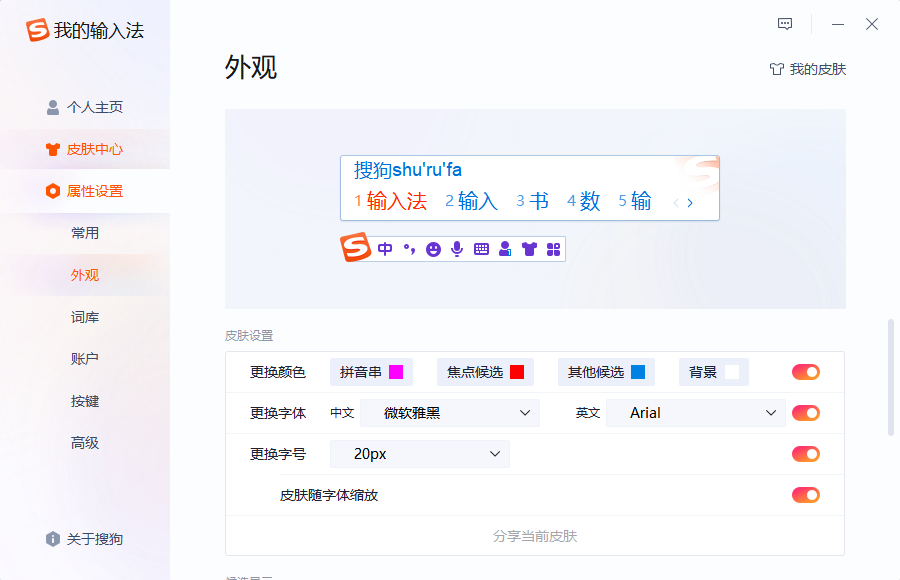Click the 皮肤设置 section label

[x=249, y=336]
